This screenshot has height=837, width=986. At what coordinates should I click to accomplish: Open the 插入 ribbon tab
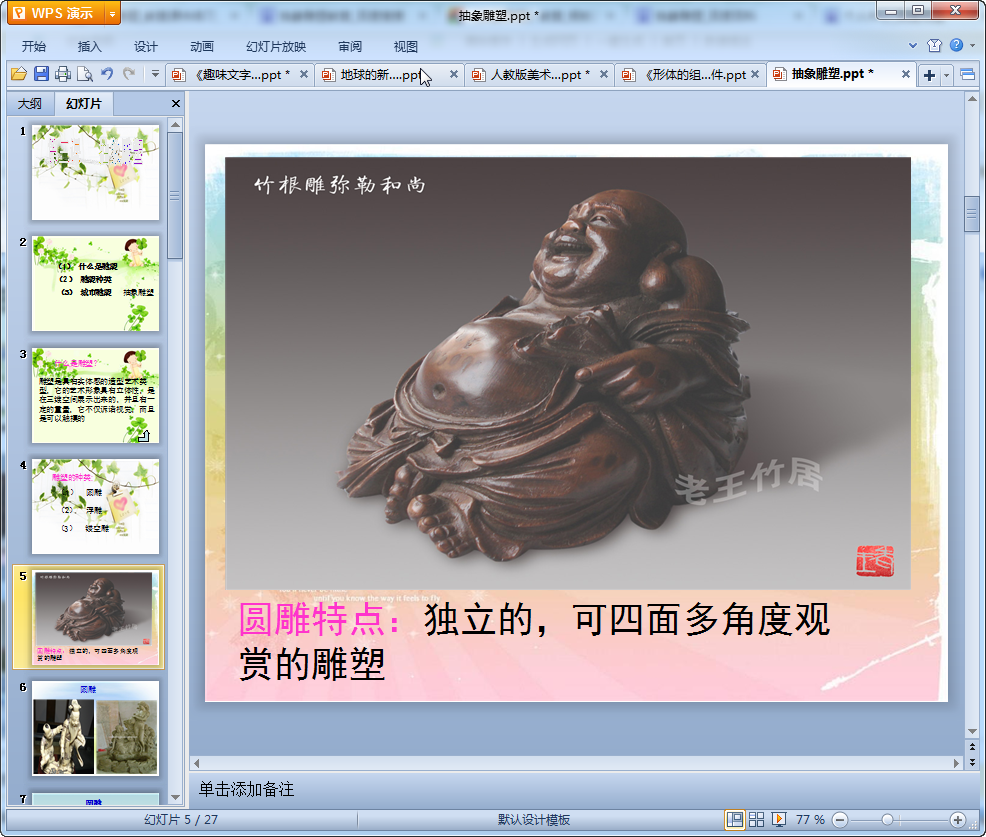click(89, 46)
